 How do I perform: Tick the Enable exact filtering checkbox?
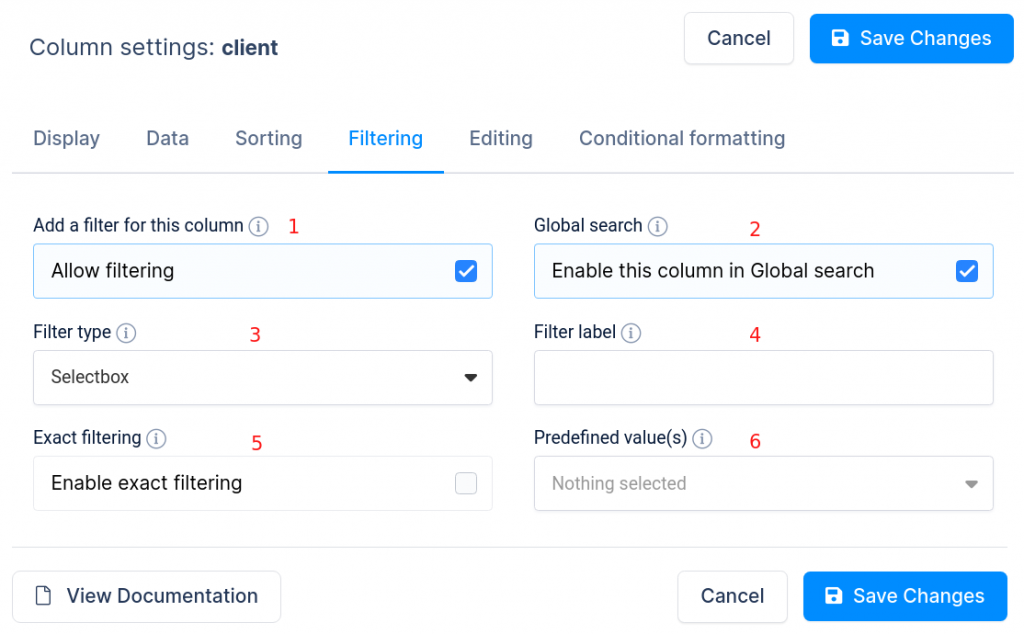coord(466,484)
